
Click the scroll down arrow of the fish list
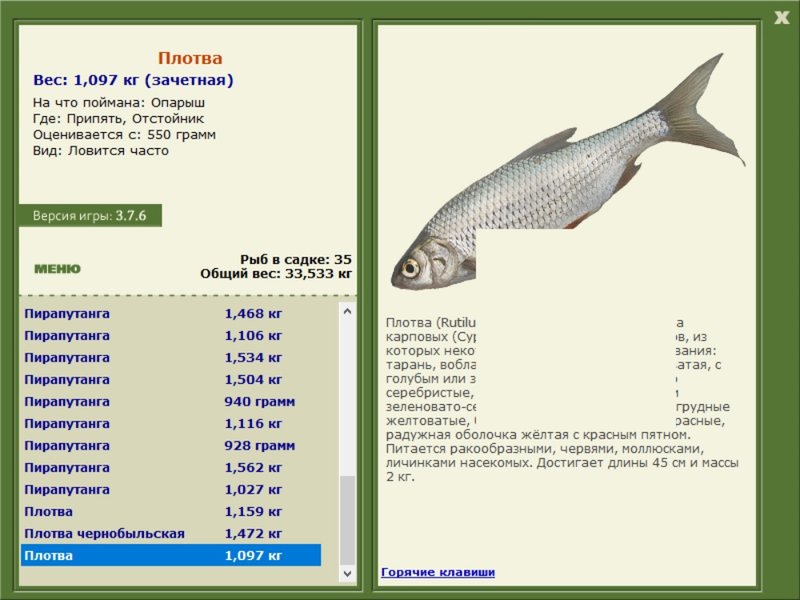coord(347,573)
